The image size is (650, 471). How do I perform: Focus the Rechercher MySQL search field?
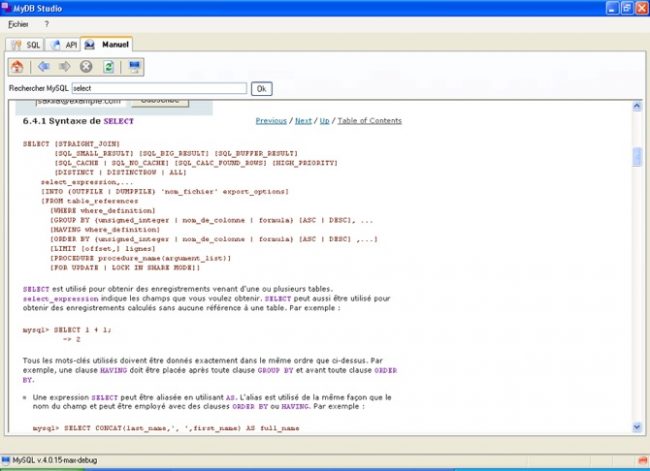(159, 88)
